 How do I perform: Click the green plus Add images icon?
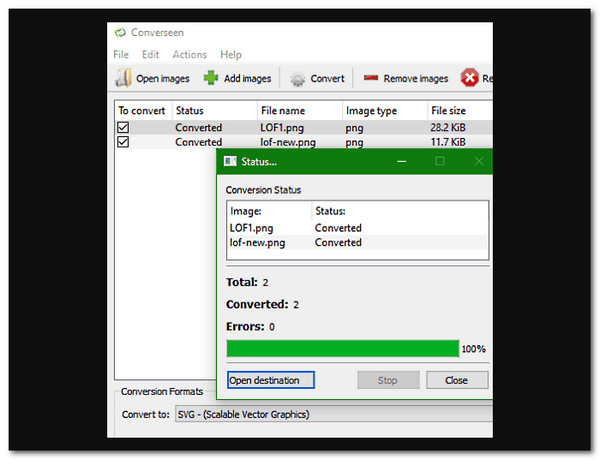(x=211, y=78)
